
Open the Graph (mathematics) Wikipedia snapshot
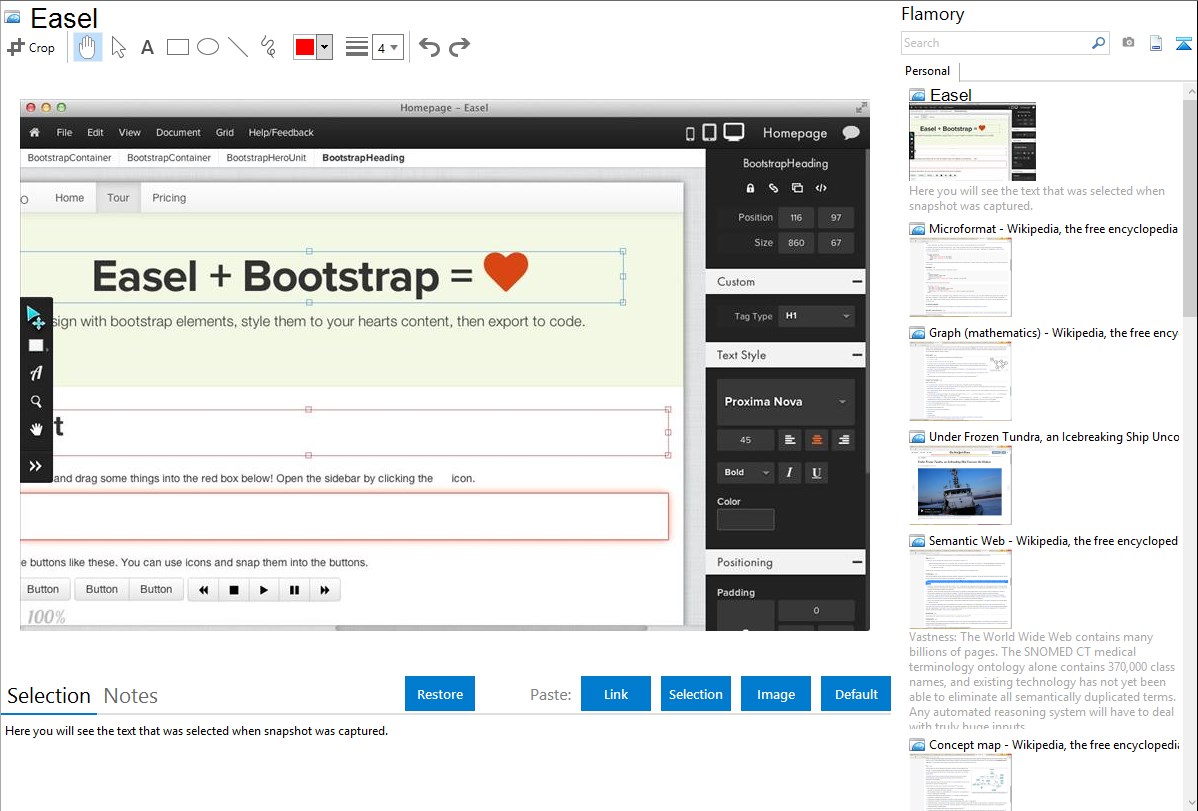[x=960, y=381]
